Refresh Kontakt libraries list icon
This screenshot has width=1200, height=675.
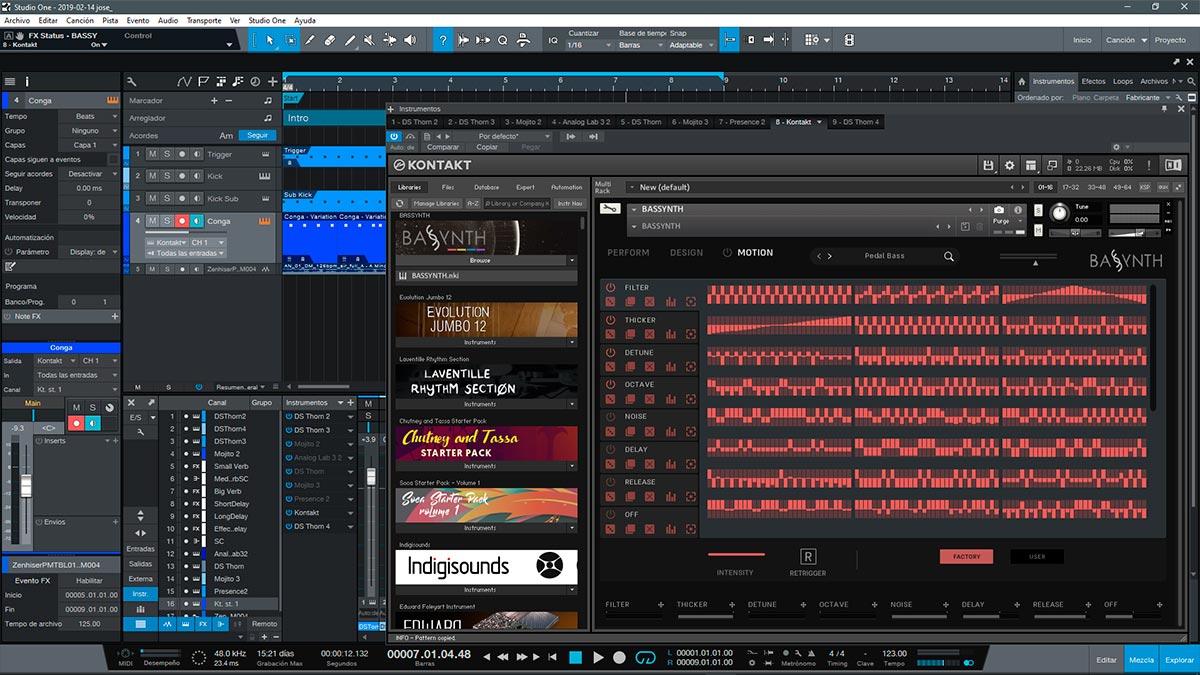[x=398, y=203]
